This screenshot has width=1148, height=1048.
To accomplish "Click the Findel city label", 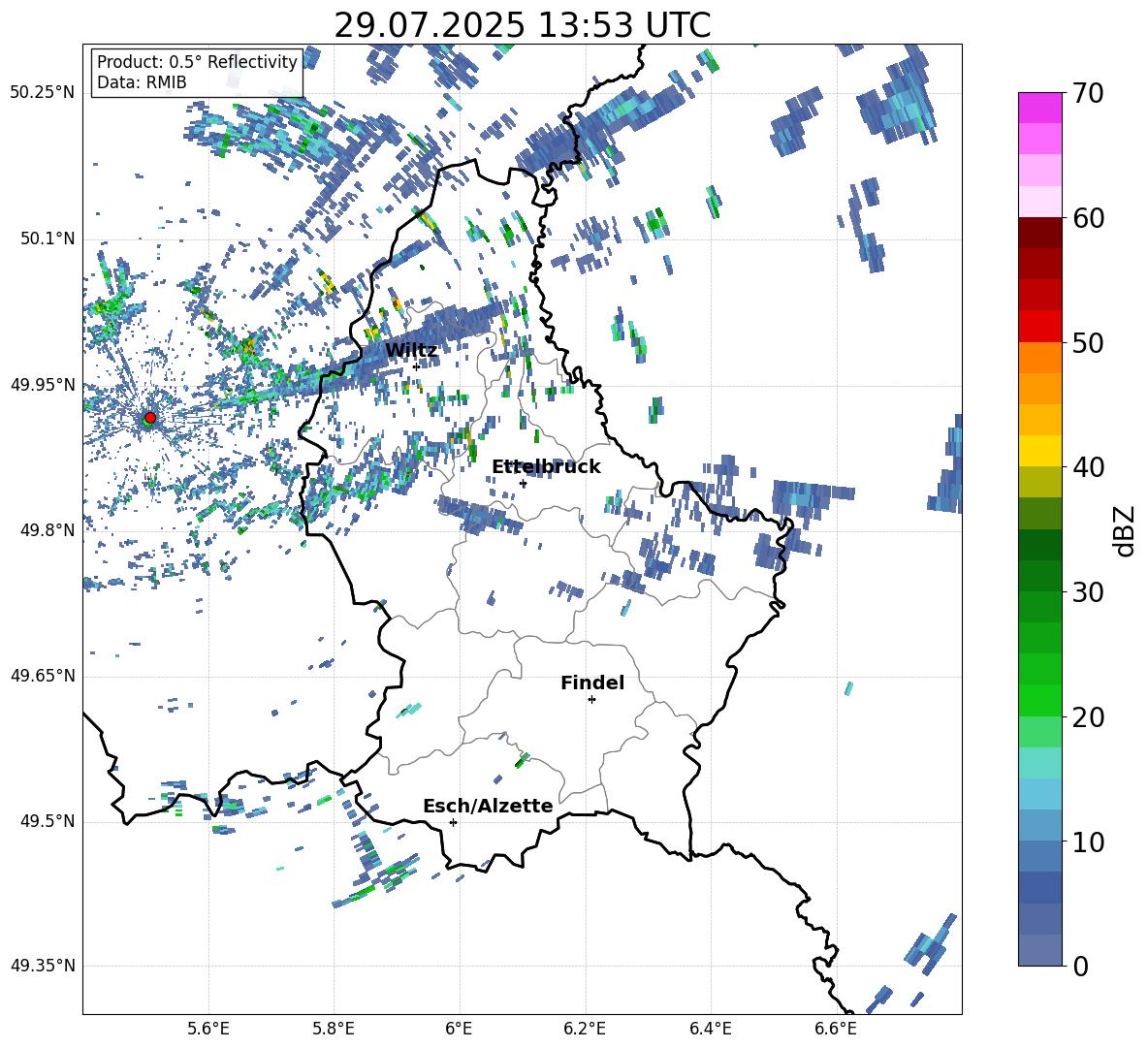I will (x=592, y=683).
